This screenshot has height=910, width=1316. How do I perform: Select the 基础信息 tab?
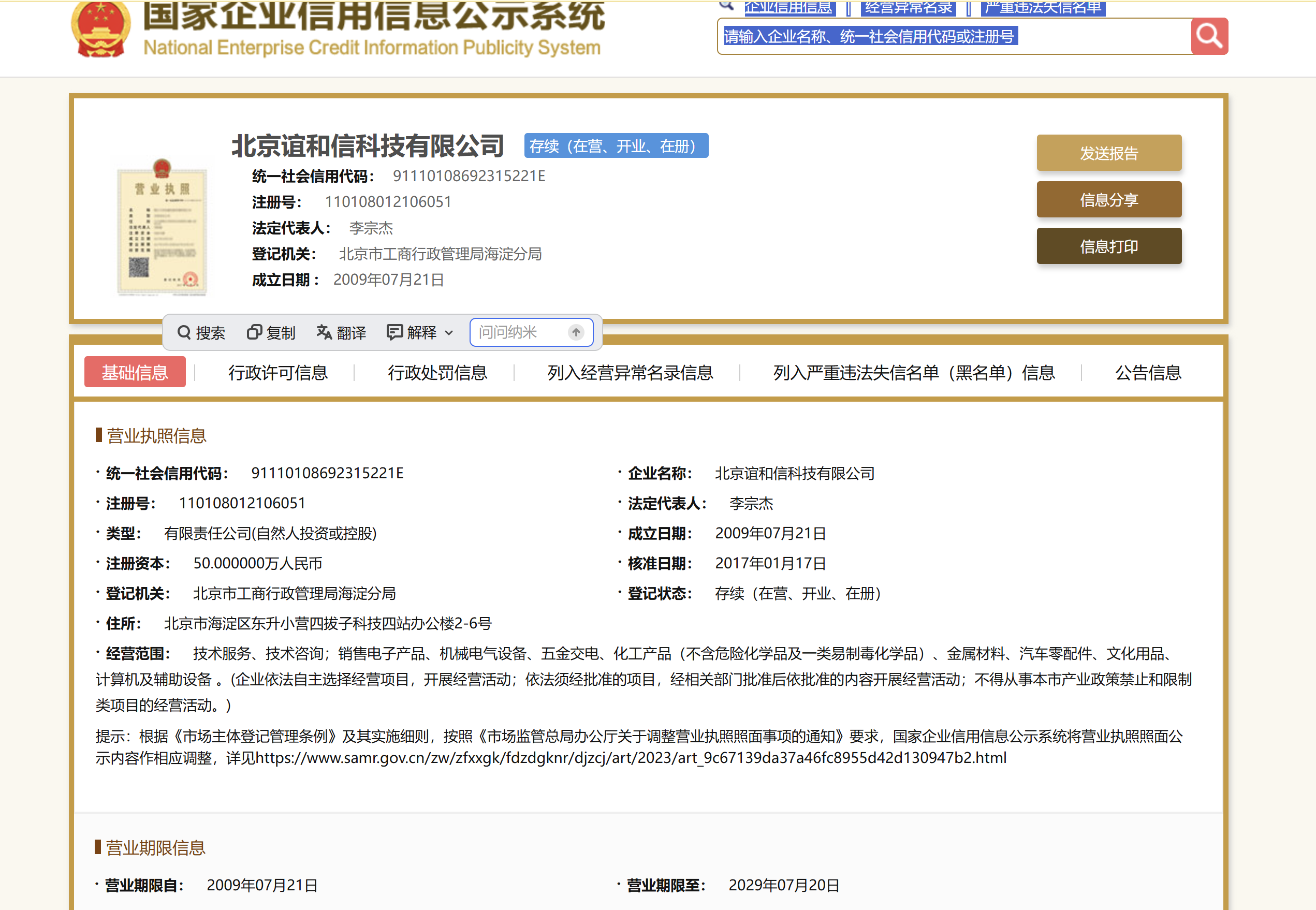point(135,372)
